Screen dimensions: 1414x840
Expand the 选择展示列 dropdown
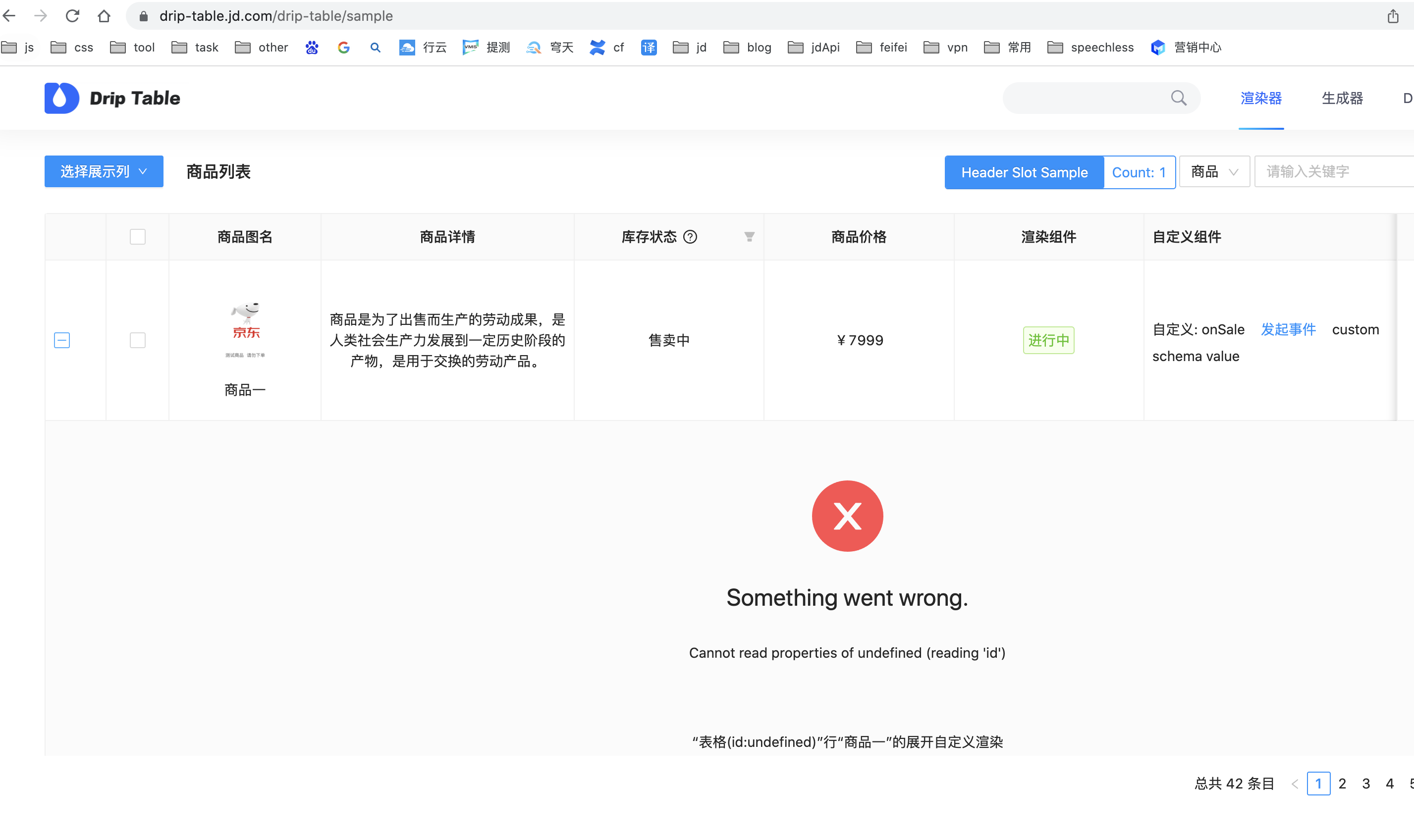coord(104,171)
